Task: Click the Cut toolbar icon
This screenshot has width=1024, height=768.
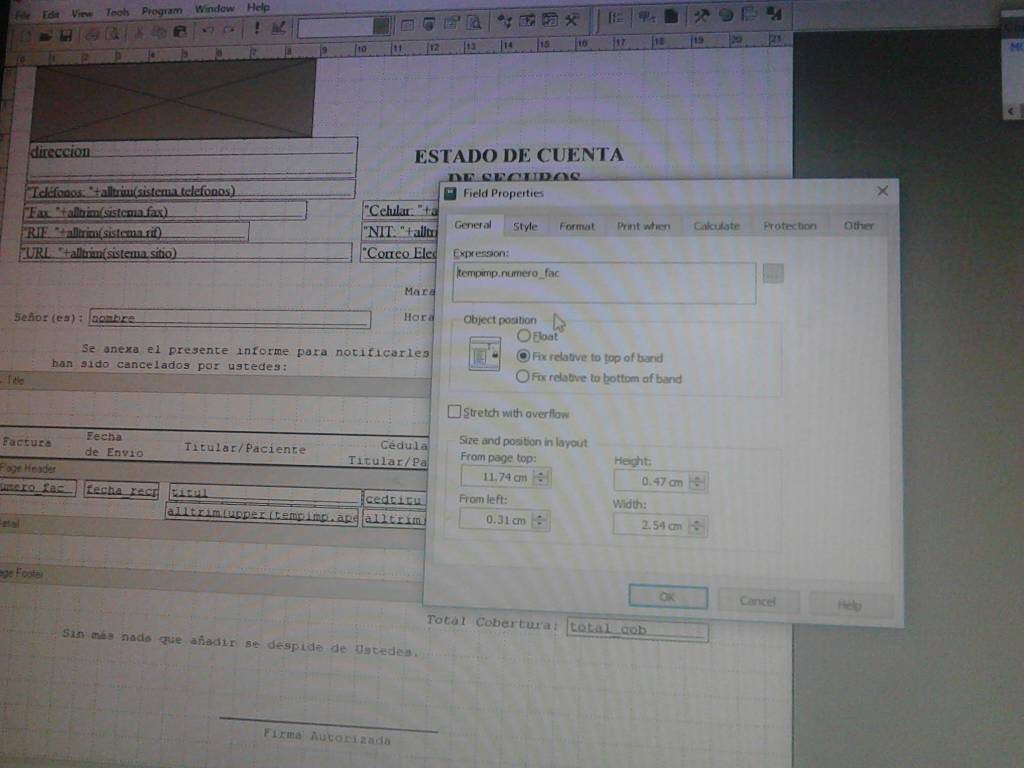Action: pos(138,32)
